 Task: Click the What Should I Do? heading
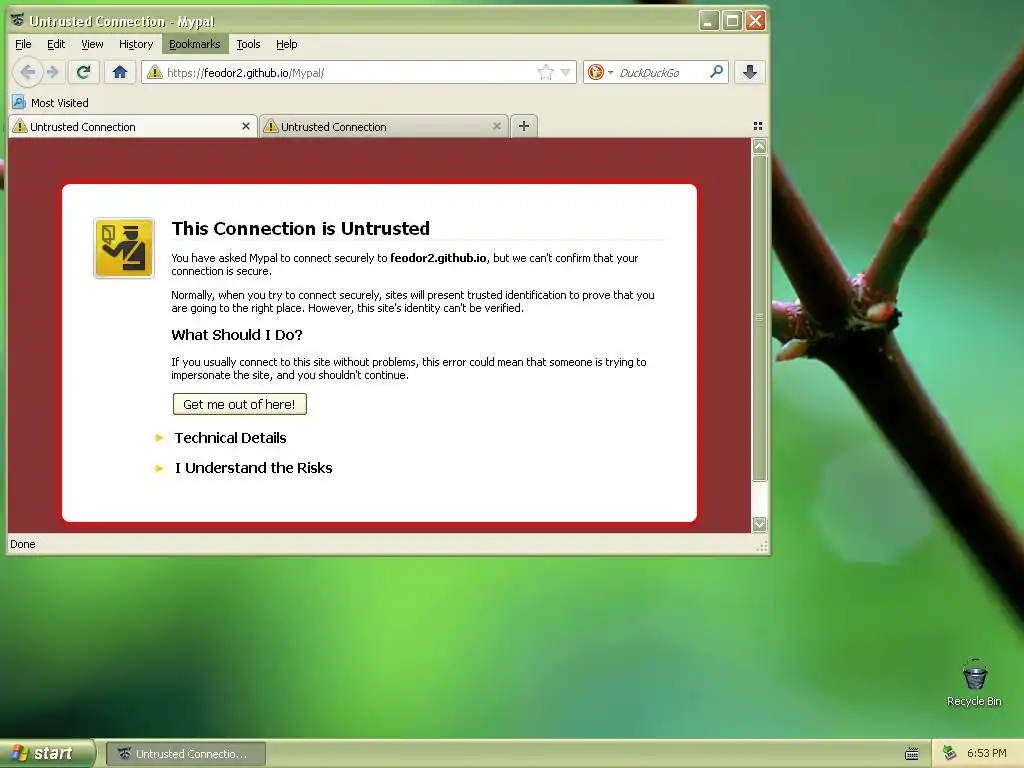tap(236, 335)
